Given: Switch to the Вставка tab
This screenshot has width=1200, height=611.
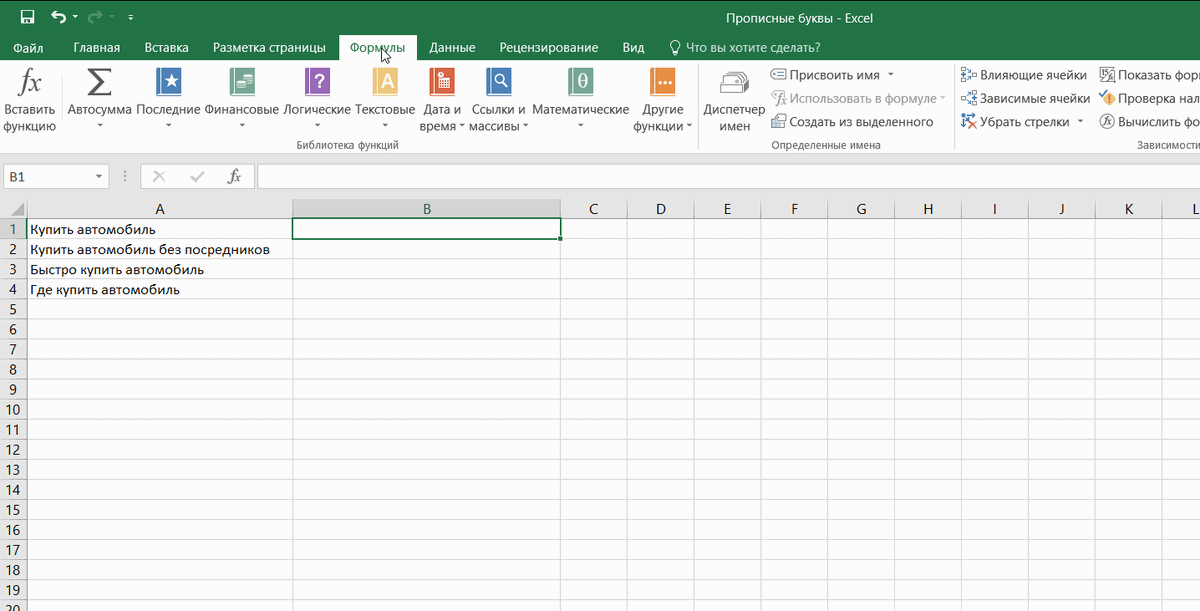Looking at the screenshot, I should point(166,47).
